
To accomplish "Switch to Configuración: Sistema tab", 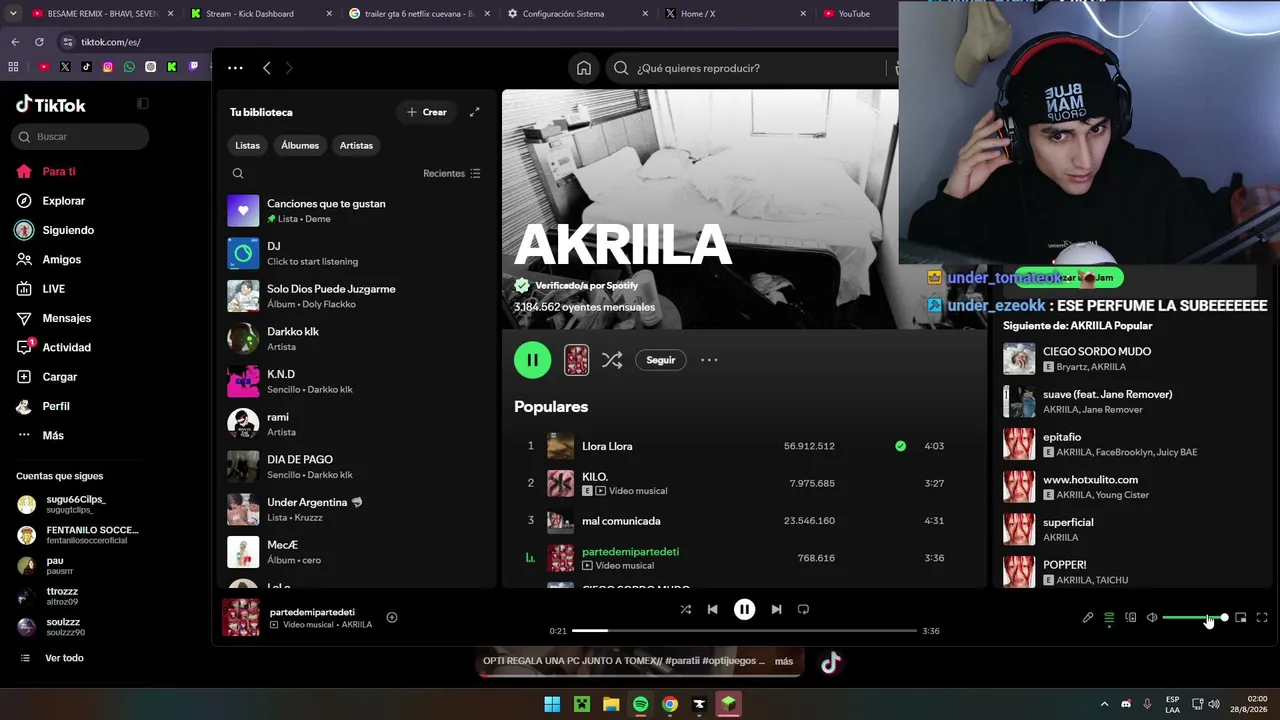I will [x=576, y=14].
